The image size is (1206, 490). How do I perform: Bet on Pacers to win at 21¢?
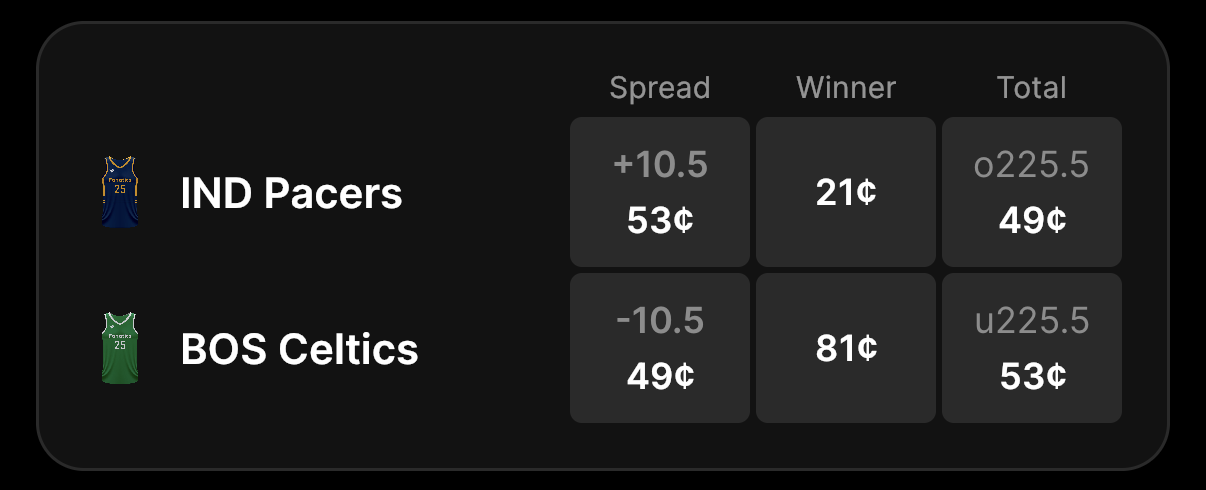pyautogui.click(x=846, y=192)
